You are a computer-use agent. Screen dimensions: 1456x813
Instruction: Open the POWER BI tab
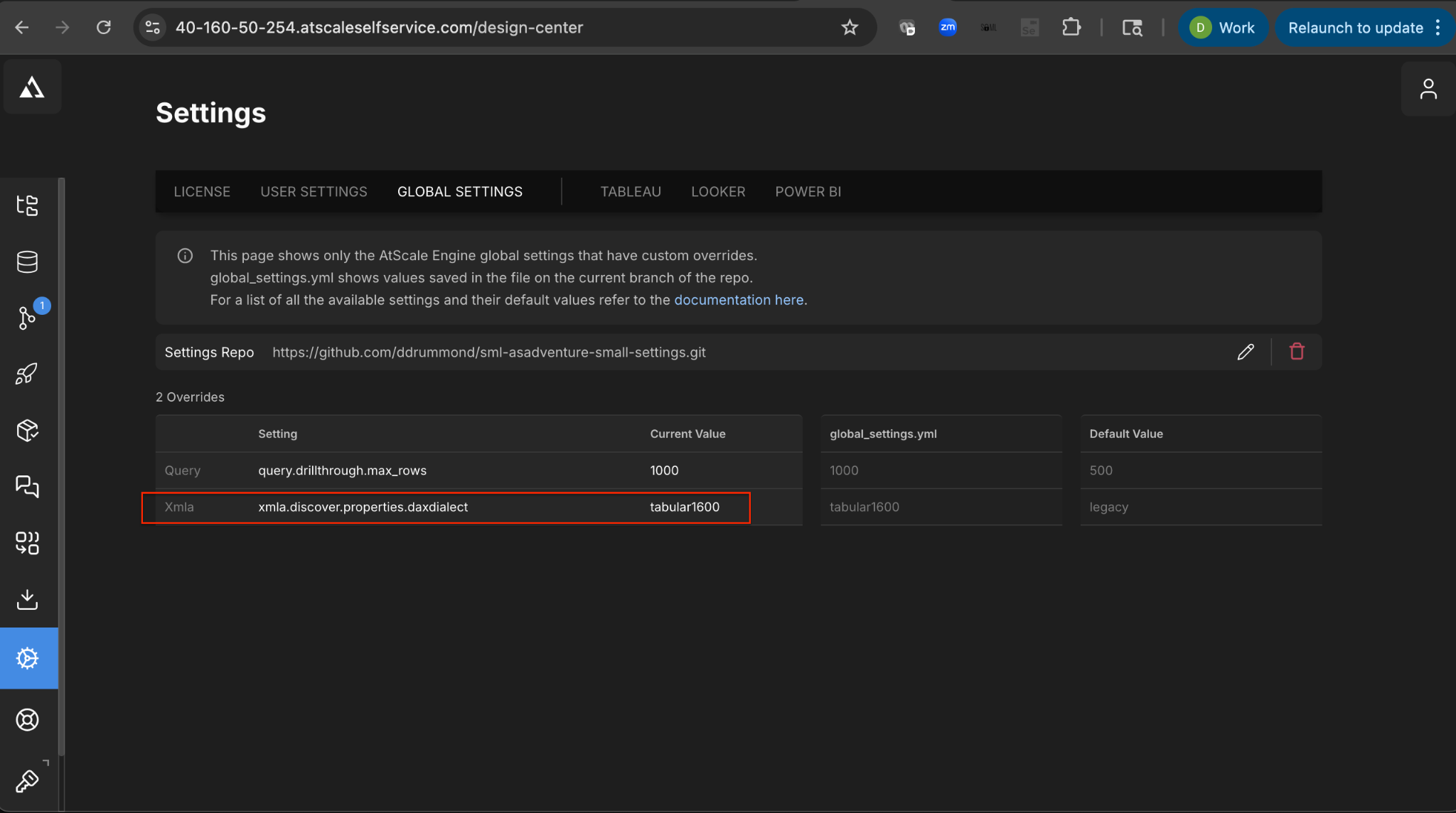pos(808,192)
